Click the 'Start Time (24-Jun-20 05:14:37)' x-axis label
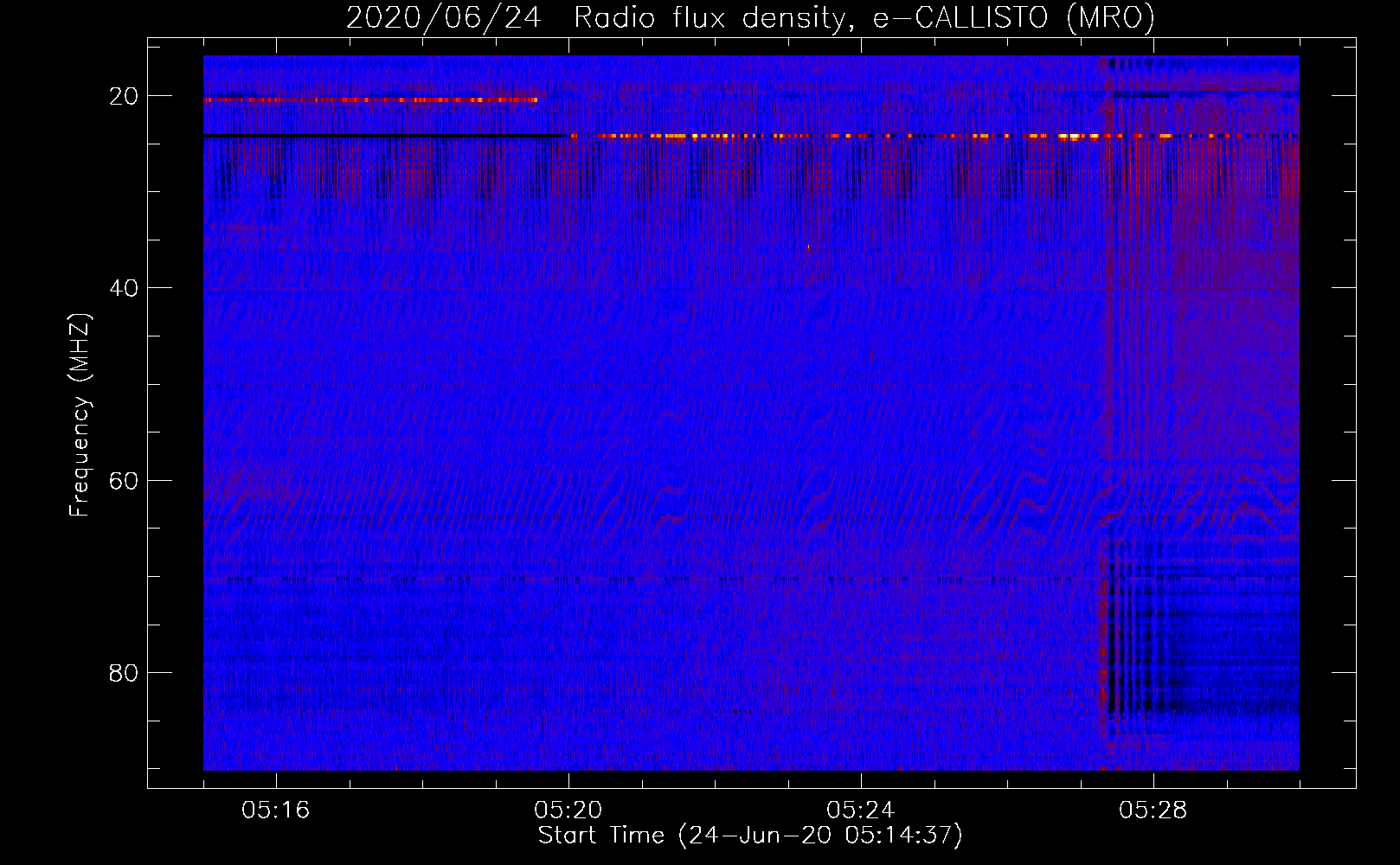Viewport: 1400px width, 865px height. point(750,836)
